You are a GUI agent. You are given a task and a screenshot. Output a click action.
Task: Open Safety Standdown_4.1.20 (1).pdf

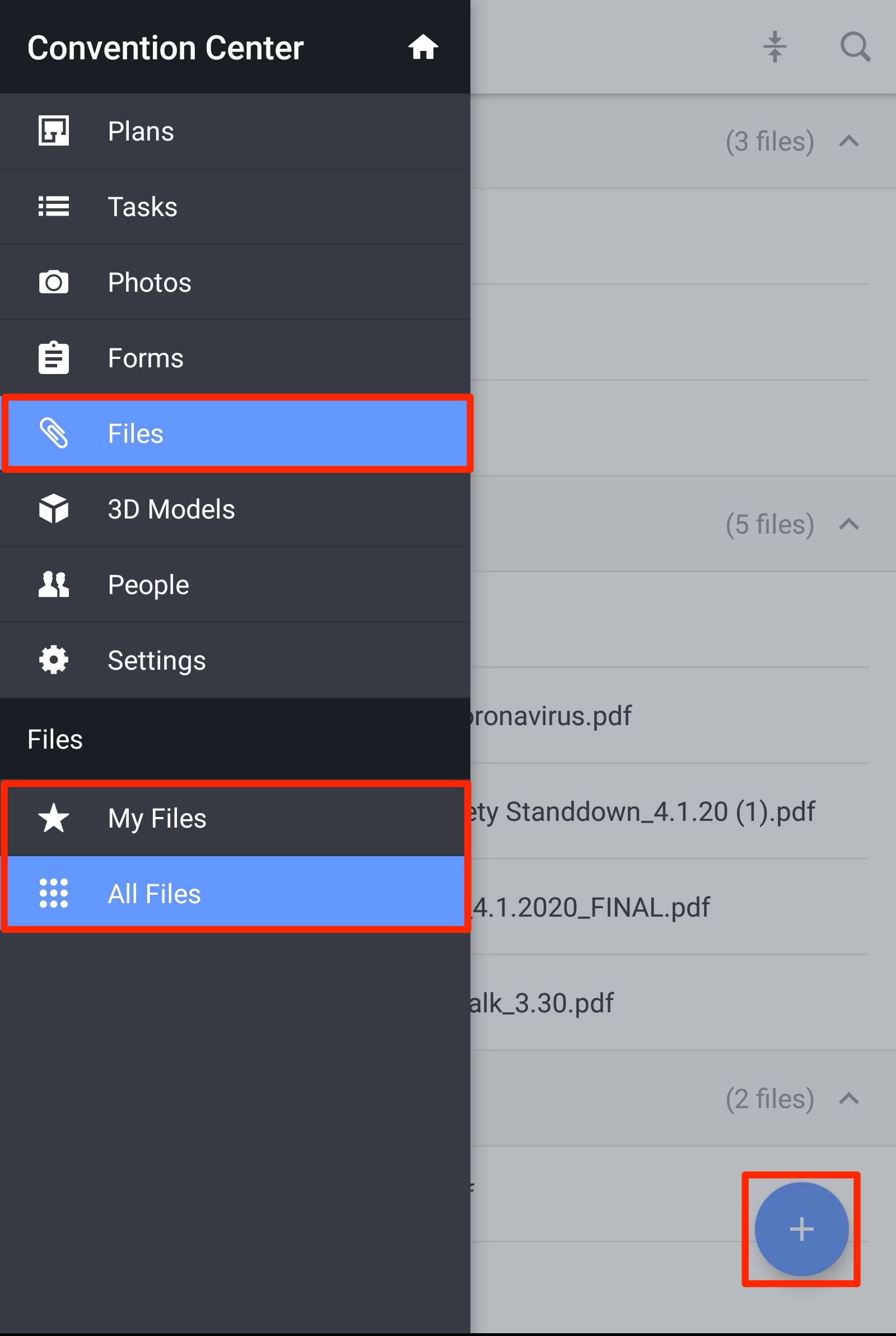pyautogui.click(x=646, y=812)
